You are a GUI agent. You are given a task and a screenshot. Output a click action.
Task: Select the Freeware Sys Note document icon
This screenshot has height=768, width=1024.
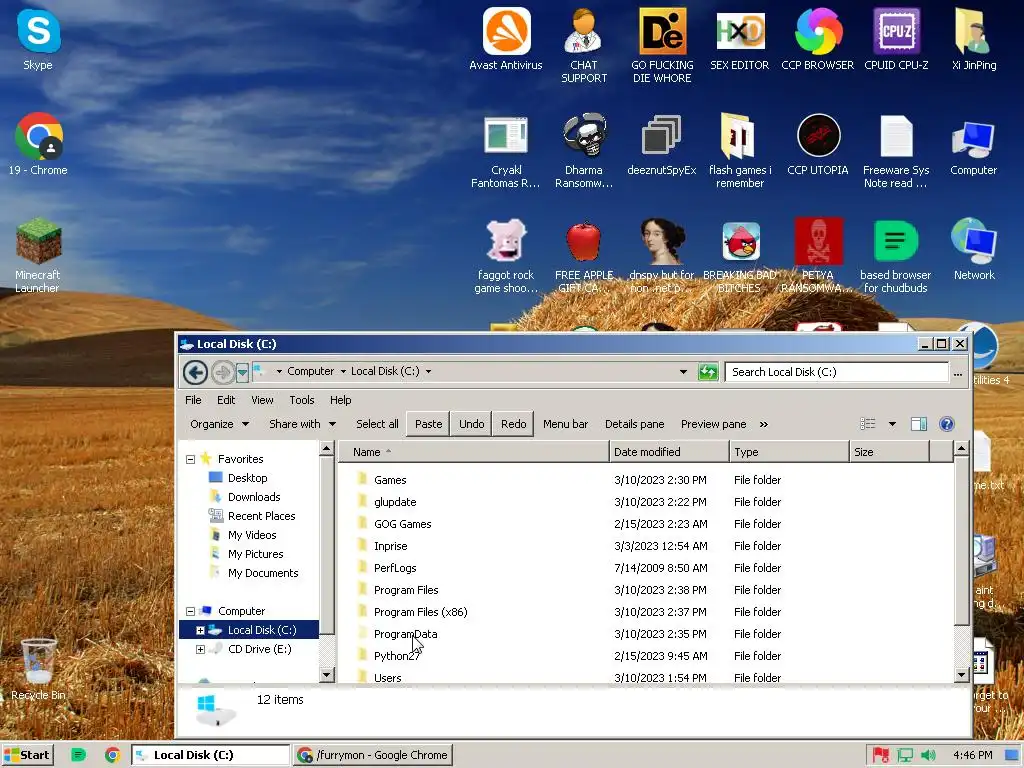[896, 151]
